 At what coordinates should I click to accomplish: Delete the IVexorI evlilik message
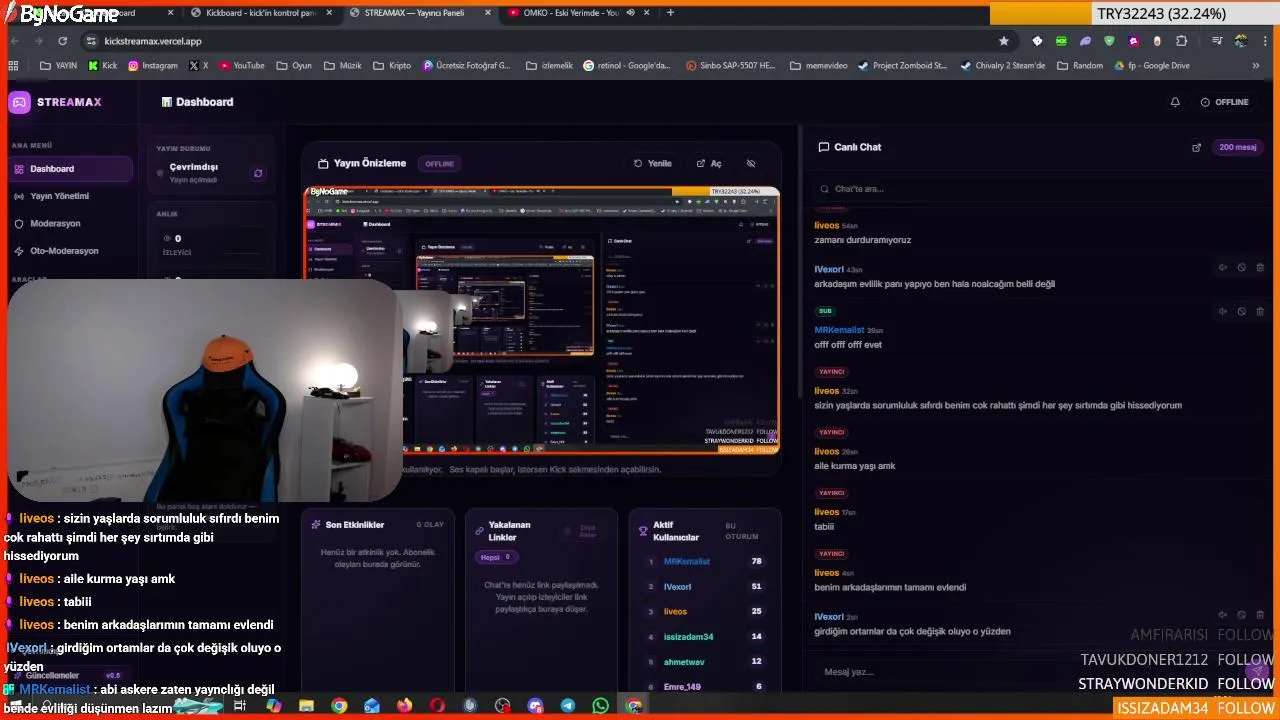(x=1260, y=268)
